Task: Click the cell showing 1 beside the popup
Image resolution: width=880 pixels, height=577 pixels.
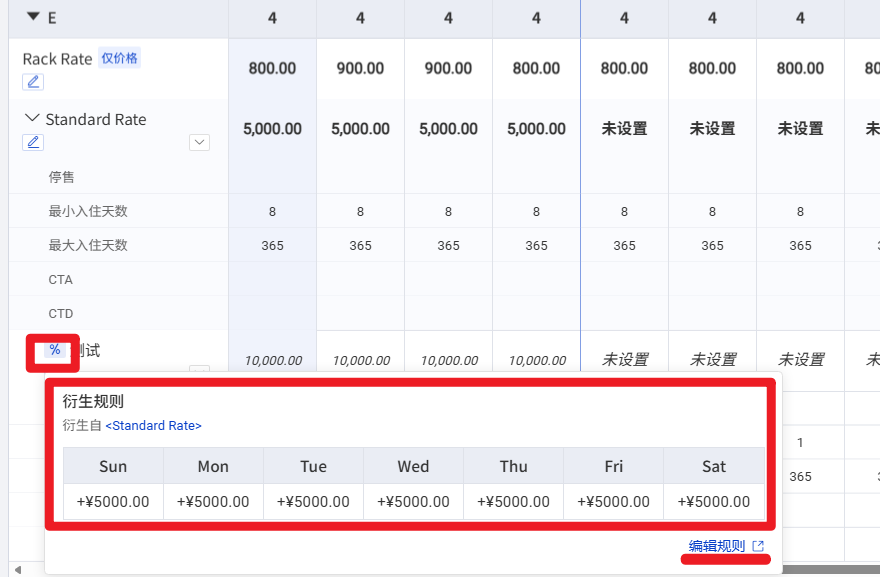Action: [800, 442]
